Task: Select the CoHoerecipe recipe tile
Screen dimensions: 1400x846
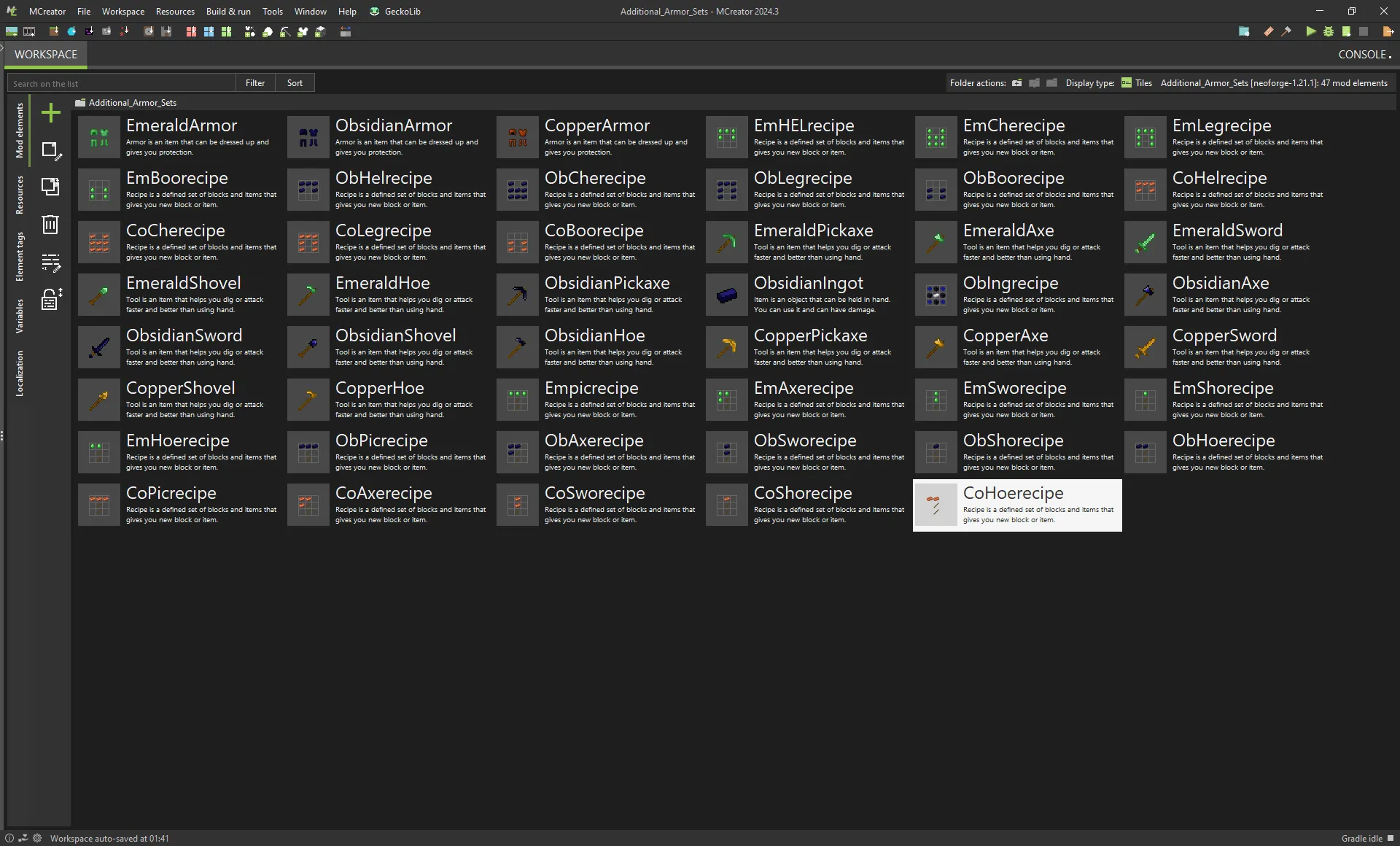Action: point(1017,505)
